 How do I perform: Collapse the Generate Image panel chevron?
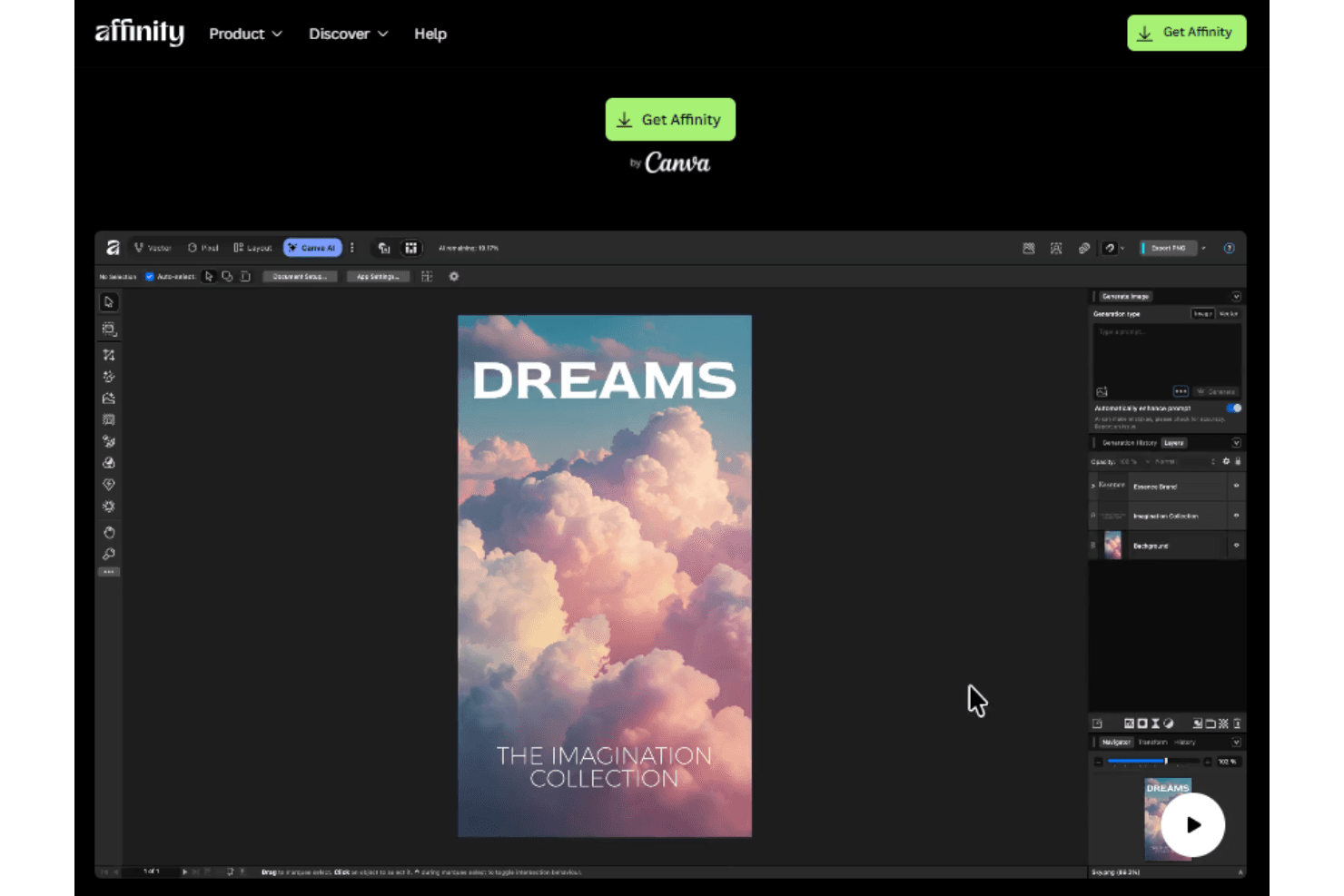point(1236,297)
